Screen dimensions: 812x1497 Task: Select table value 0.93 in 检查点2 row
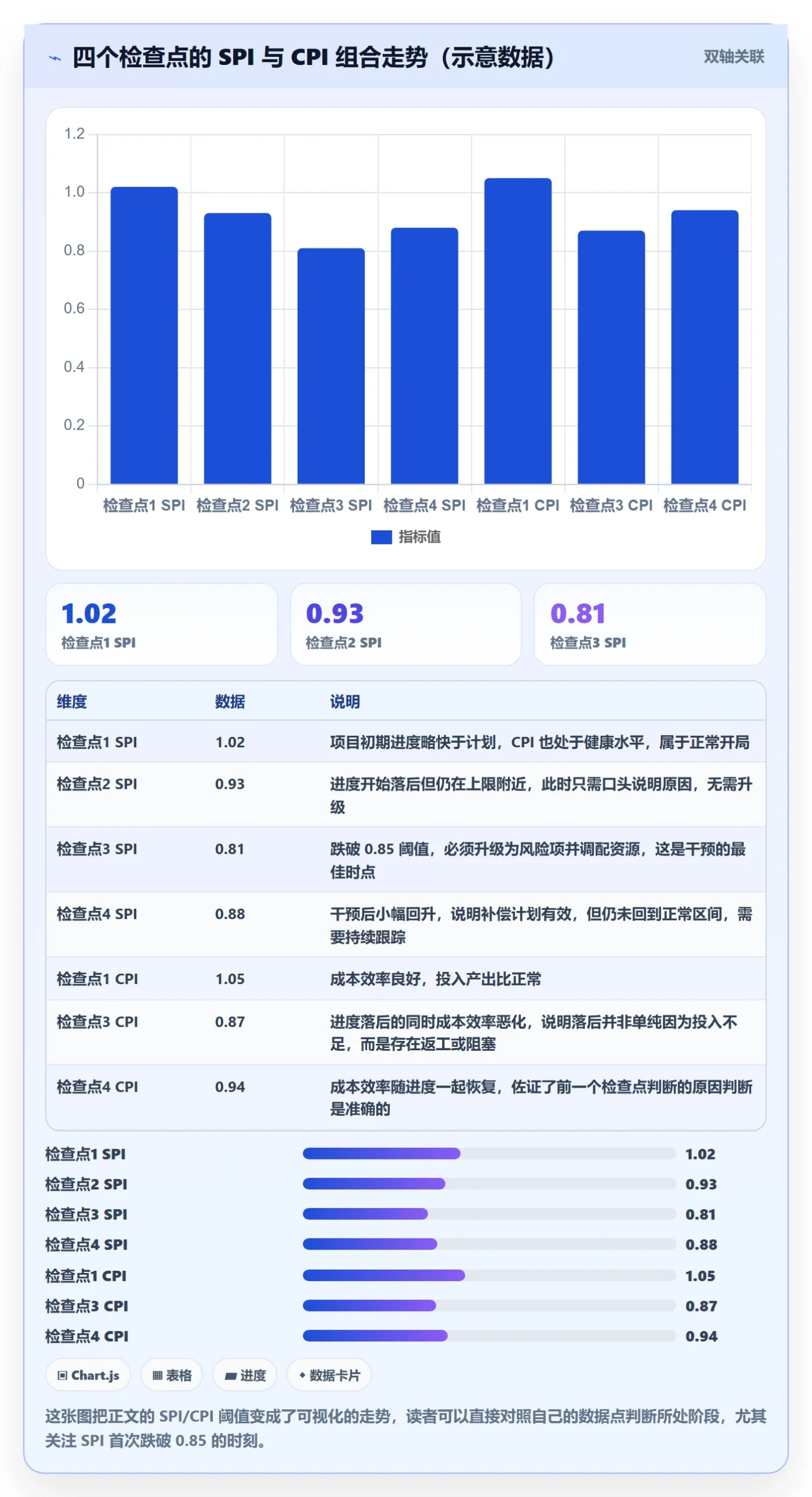(230, 784)
